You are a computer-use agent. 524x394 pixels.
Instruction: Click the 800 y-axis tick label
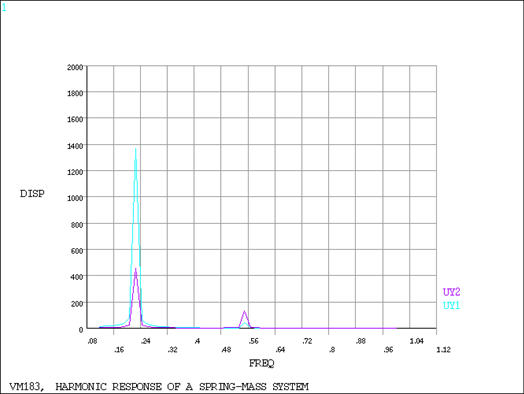point(77,225)
